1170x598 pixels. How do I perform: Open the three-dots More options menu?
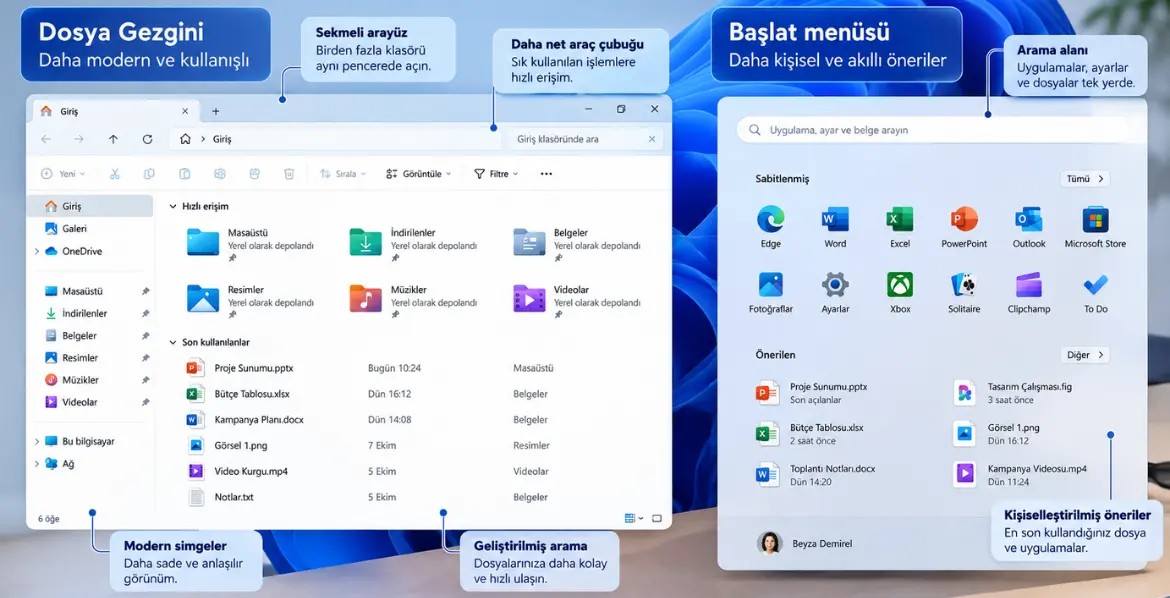tap(546, 174)
